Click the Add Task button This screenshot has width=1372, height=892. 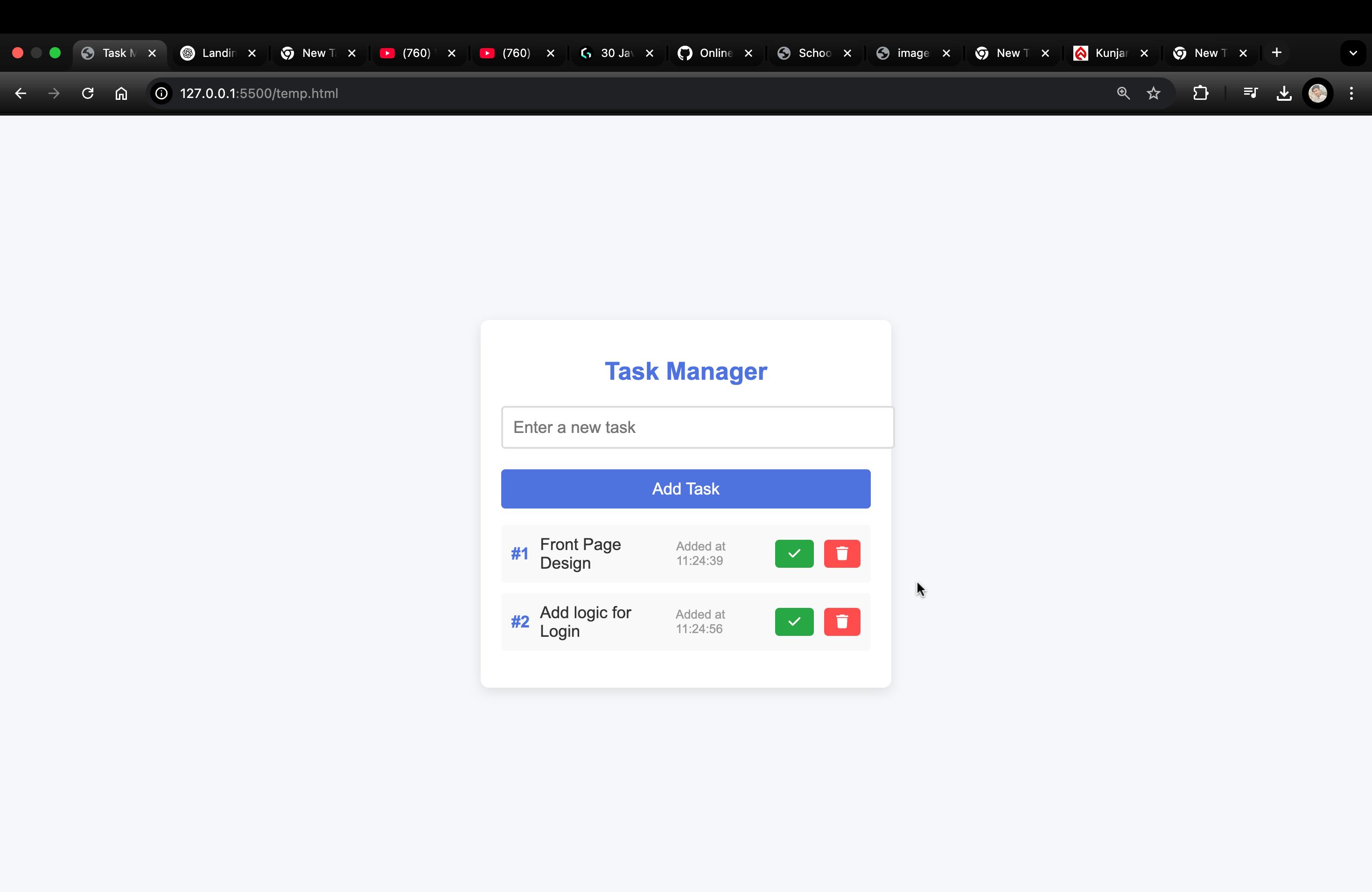pyautogui.click(x=686, y=488)
